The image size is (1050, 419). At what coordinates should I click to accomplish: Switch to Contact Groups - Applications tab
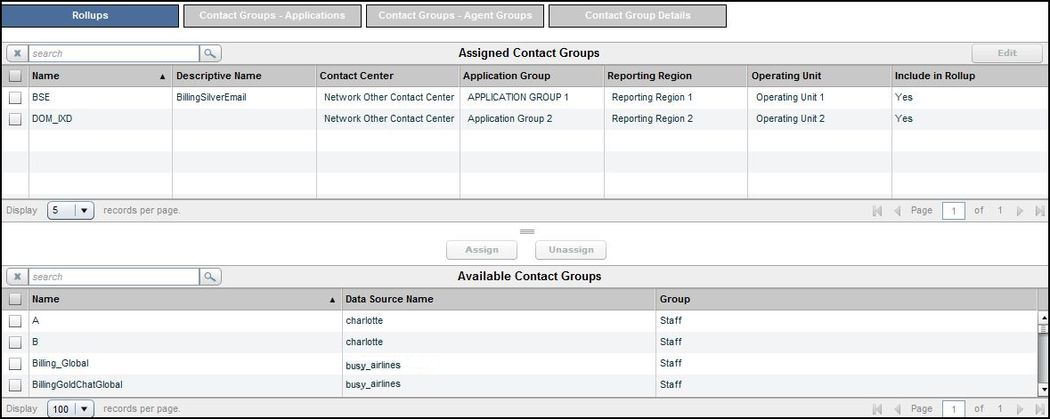click(272, 16)
